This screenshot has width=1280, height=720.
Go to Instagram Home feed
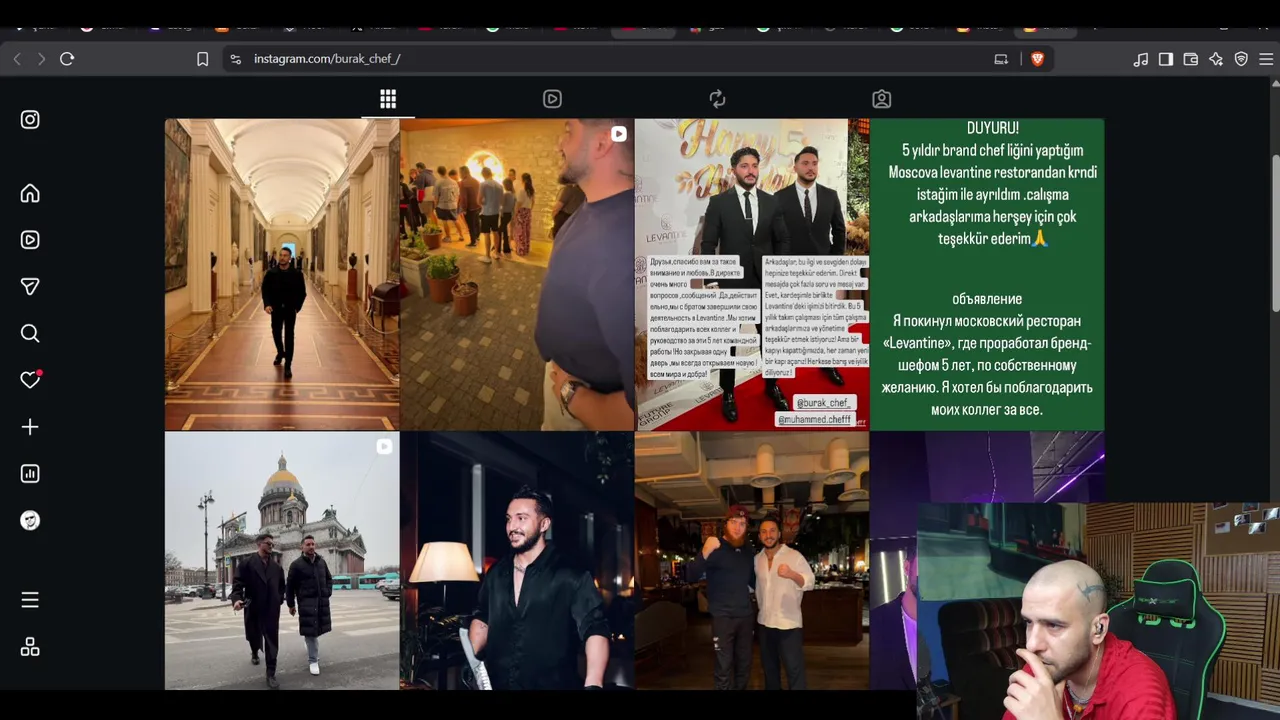(30, 193)
